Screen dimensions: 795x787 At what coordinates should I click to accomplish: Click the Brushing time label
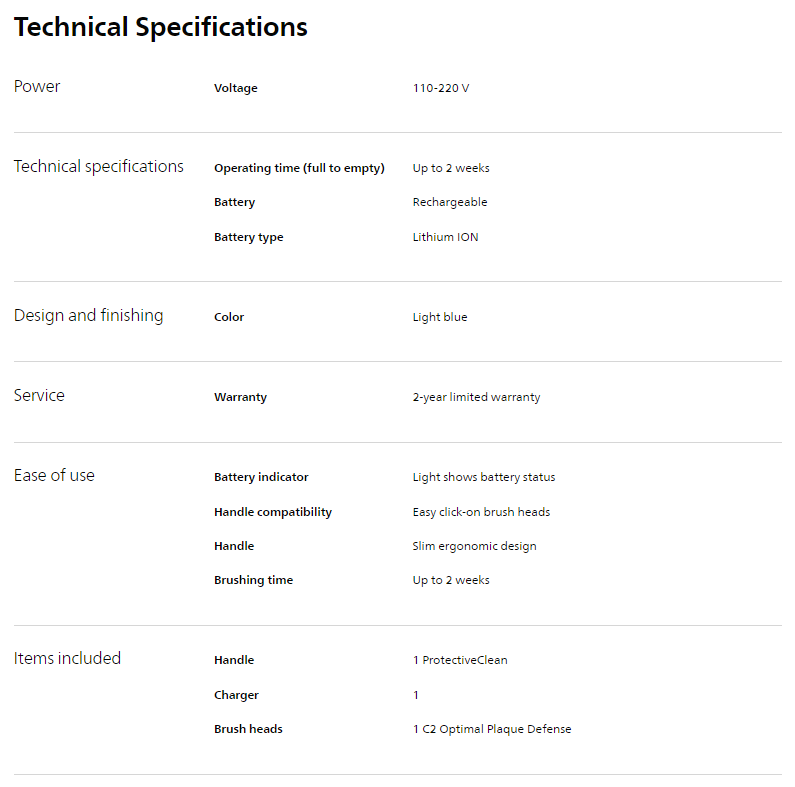tap(253, 580)
